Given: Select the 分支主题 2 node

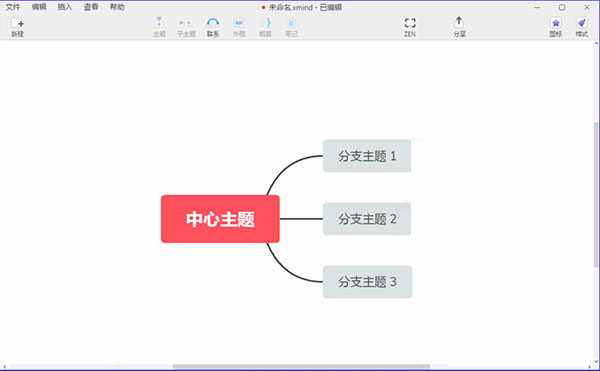Looking at the screenshot, I should click(367, 219).
